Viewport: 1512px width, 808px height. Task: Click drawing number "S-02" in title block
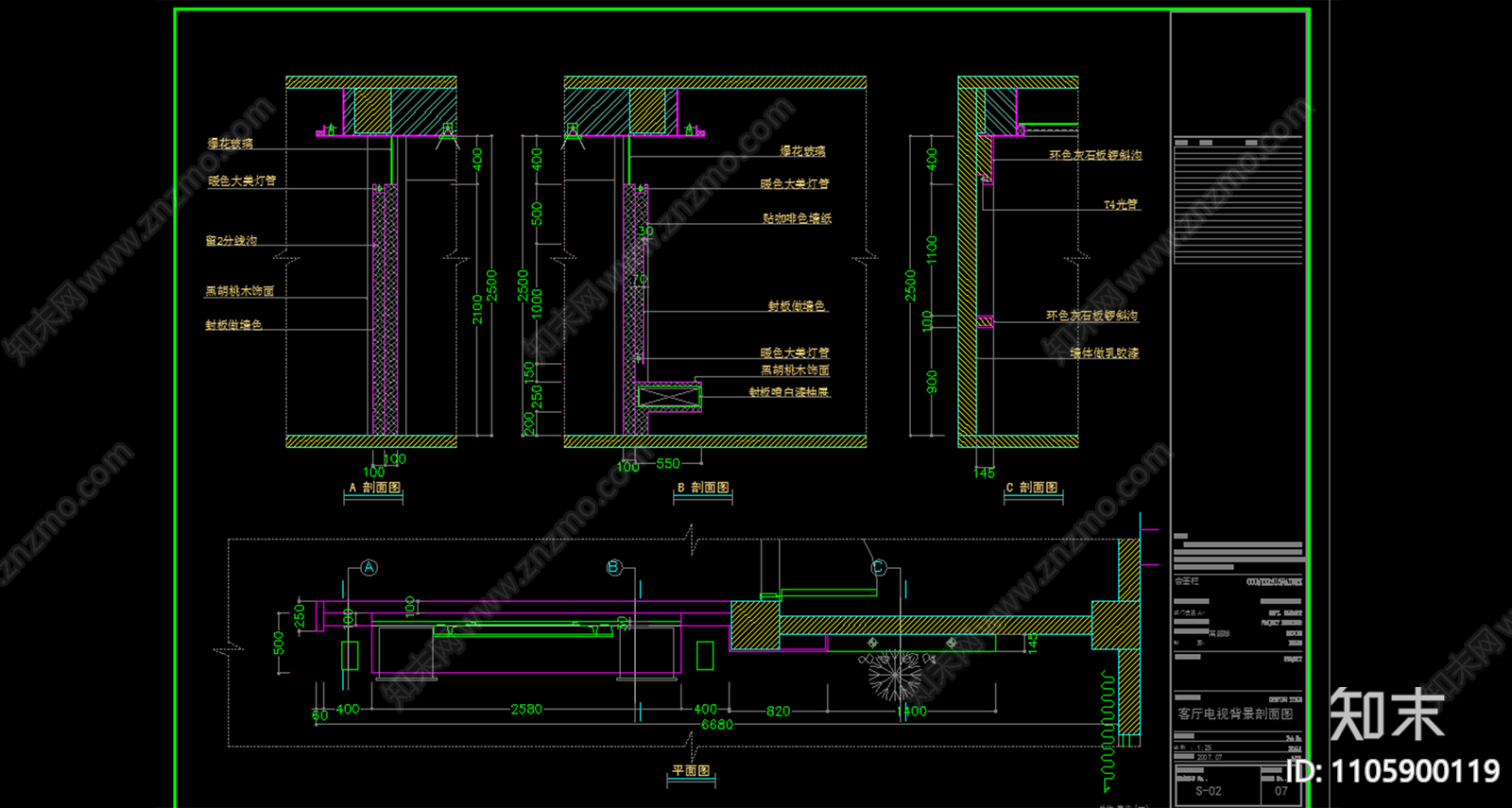1209,791
